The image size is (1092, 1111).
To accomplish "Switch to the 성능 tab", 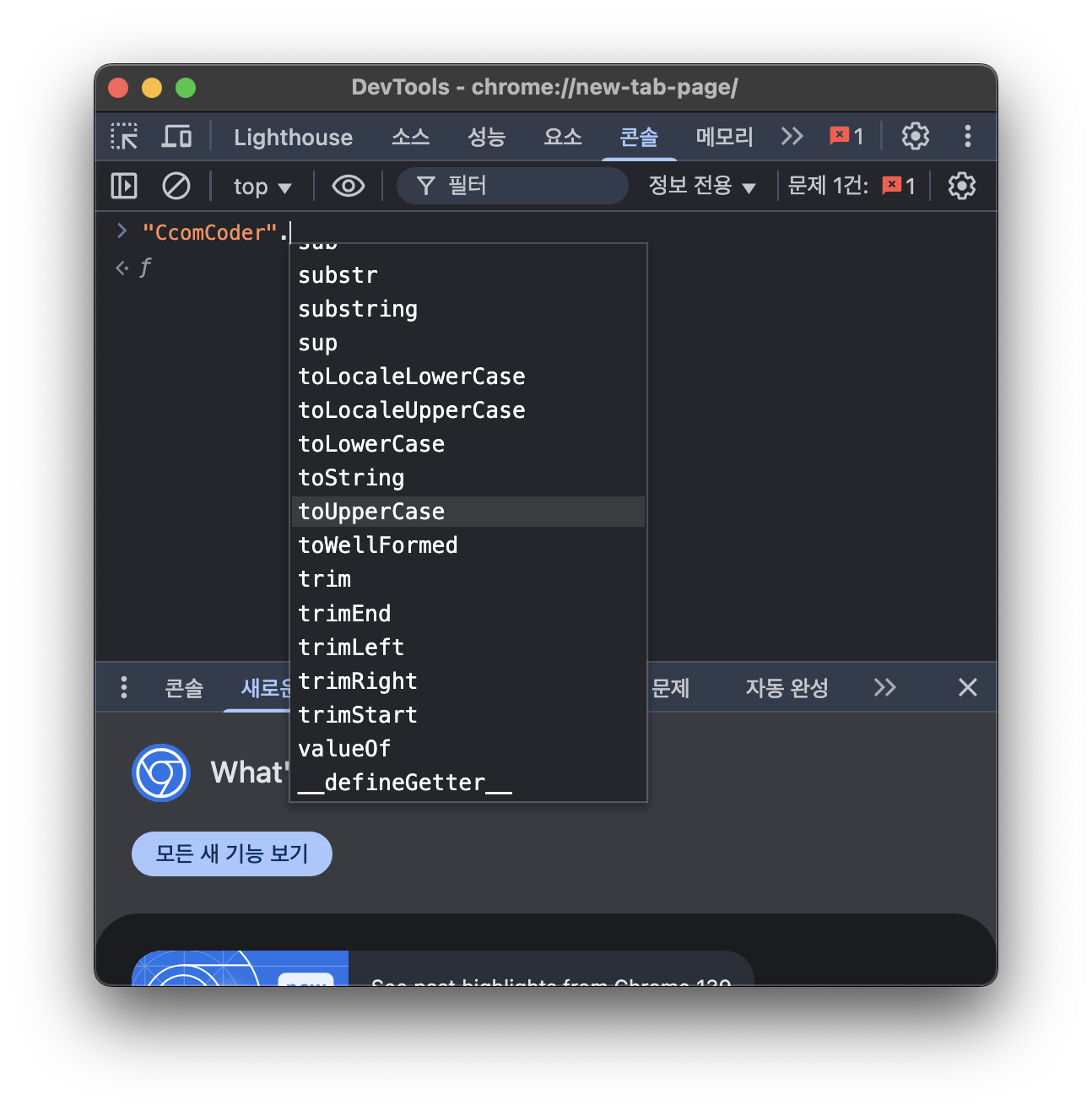I will point(486,137).
